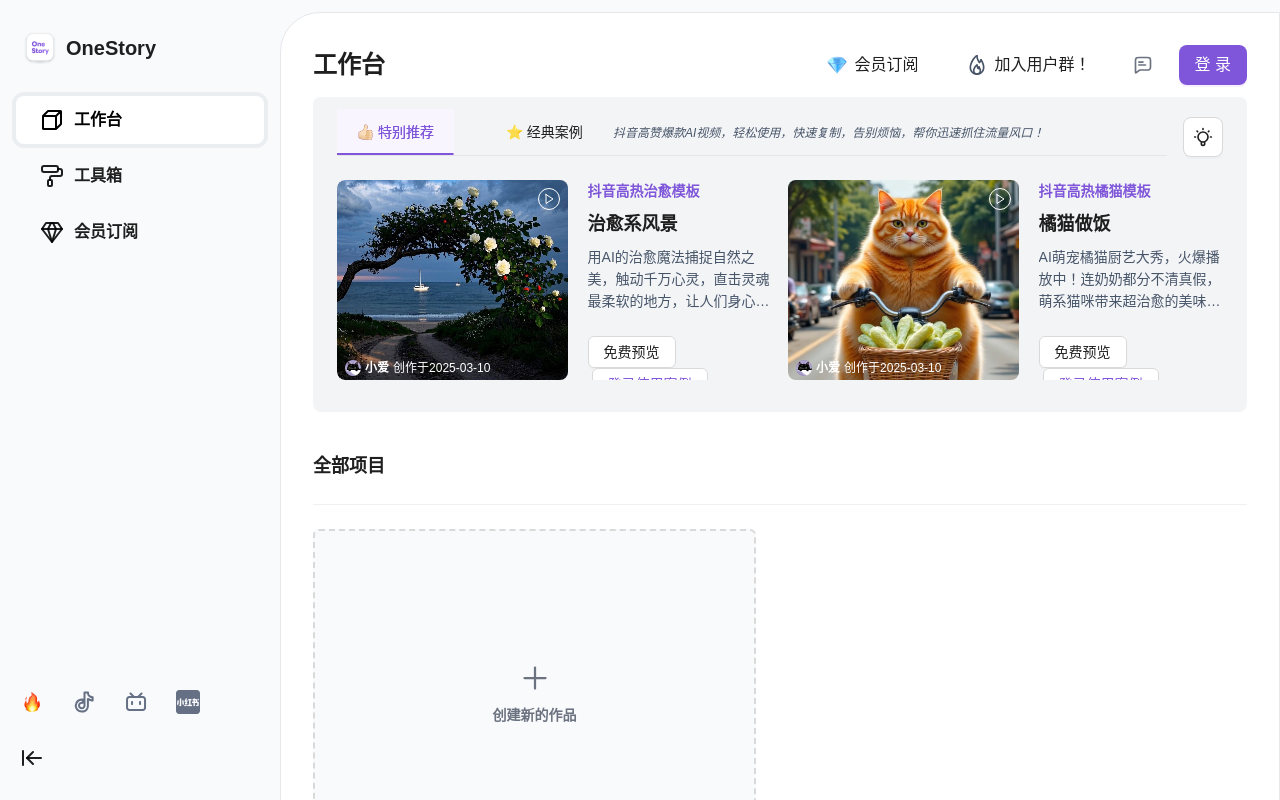This screenshot has height=800, width=1280.
Task: Play the 橘猫做饭 video preview
Action: pos(1000,199)
